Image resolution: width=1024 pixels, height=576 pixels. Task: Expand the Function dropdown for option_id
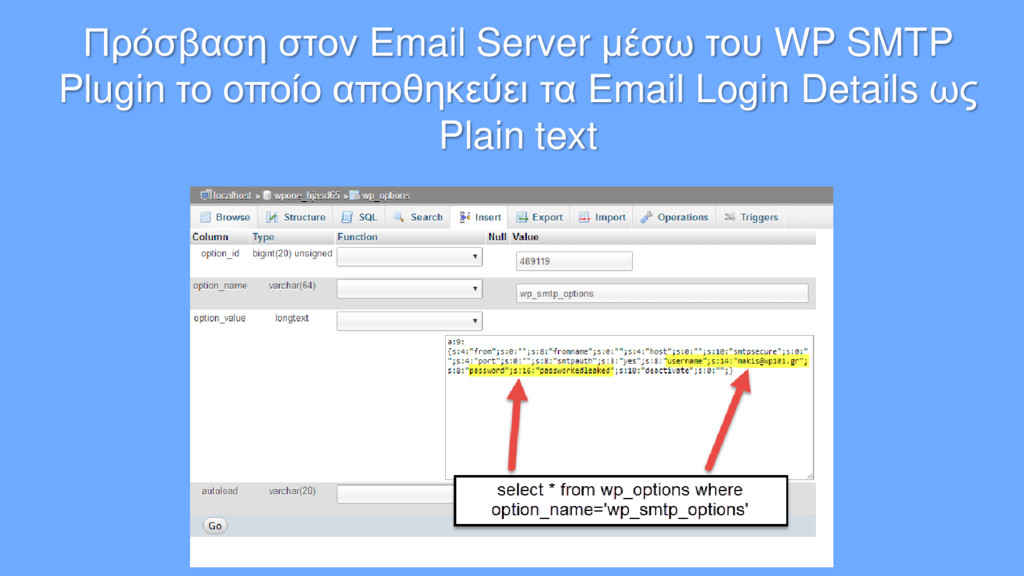[409, 257]
